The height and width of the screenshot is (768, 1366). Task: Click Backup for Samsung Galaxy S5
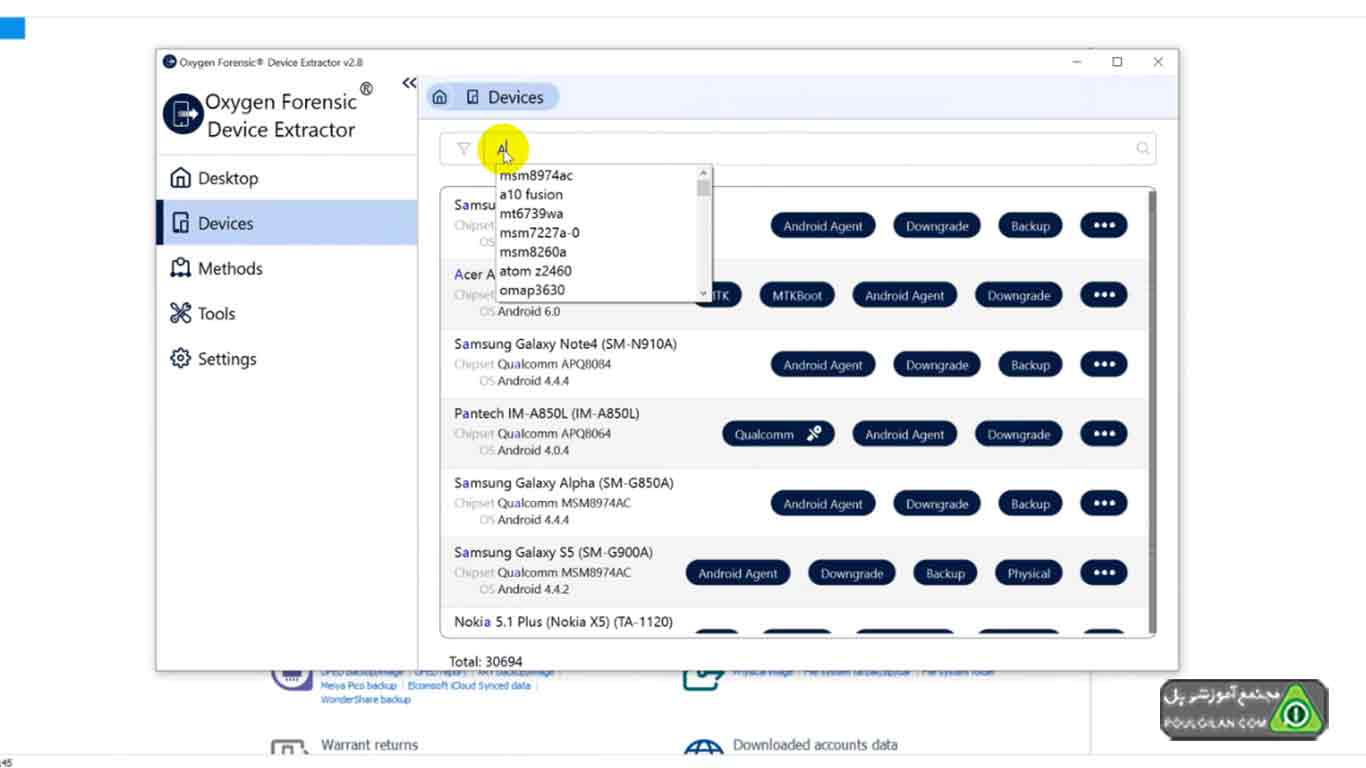(945, 573)
